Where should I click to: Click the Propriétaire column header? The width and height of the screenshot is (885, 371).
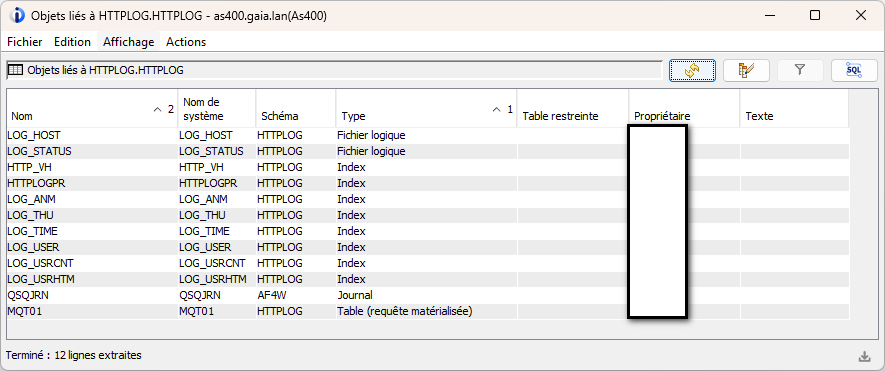click(685, 108)
